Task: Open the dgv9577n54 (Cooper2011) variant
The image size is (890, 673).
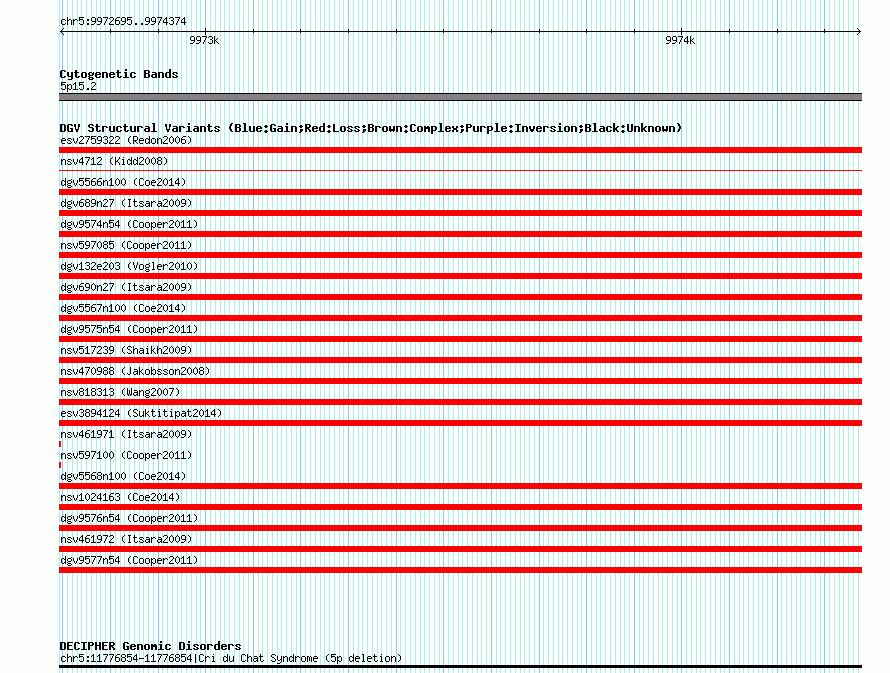Action: pyautogui.click(x=129, y=560)
